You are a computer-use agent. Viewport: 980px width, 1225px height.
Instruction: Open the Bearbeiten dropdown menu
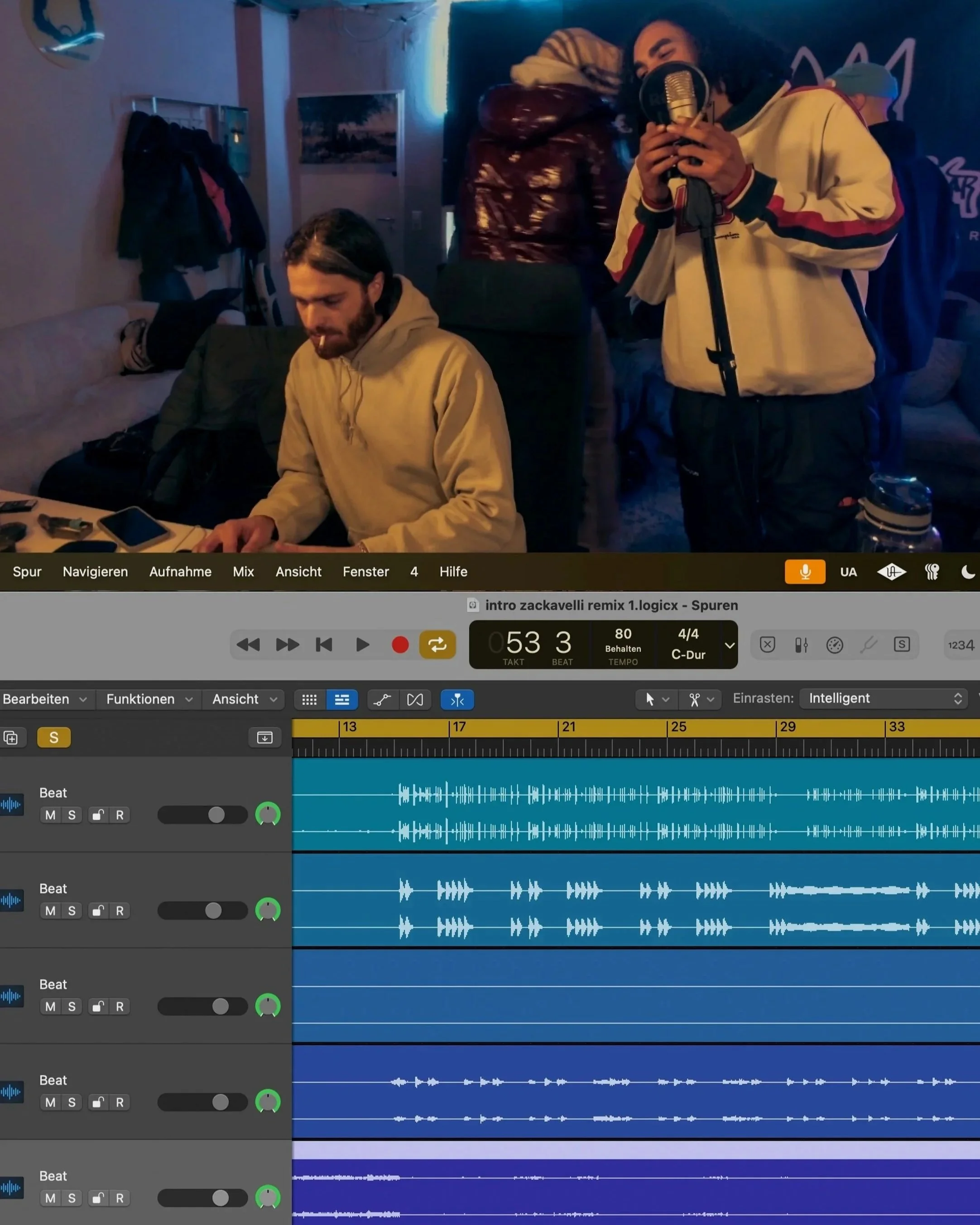click(x=44, y=699)
